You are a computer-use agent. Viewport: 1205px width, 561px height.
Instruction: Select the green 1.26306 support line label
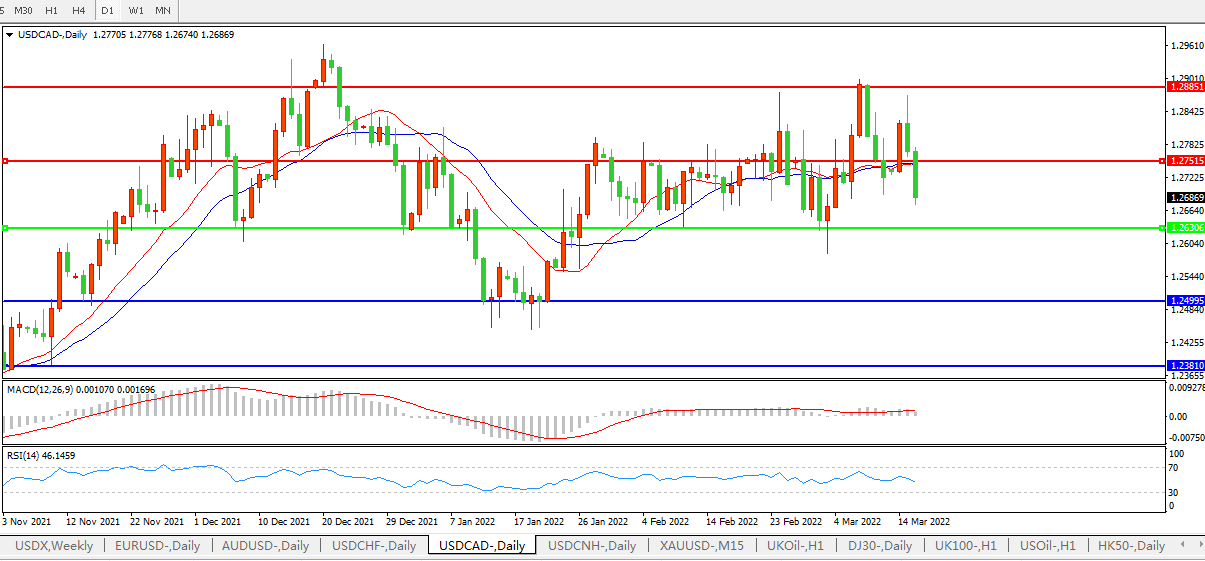(1185, 228)
